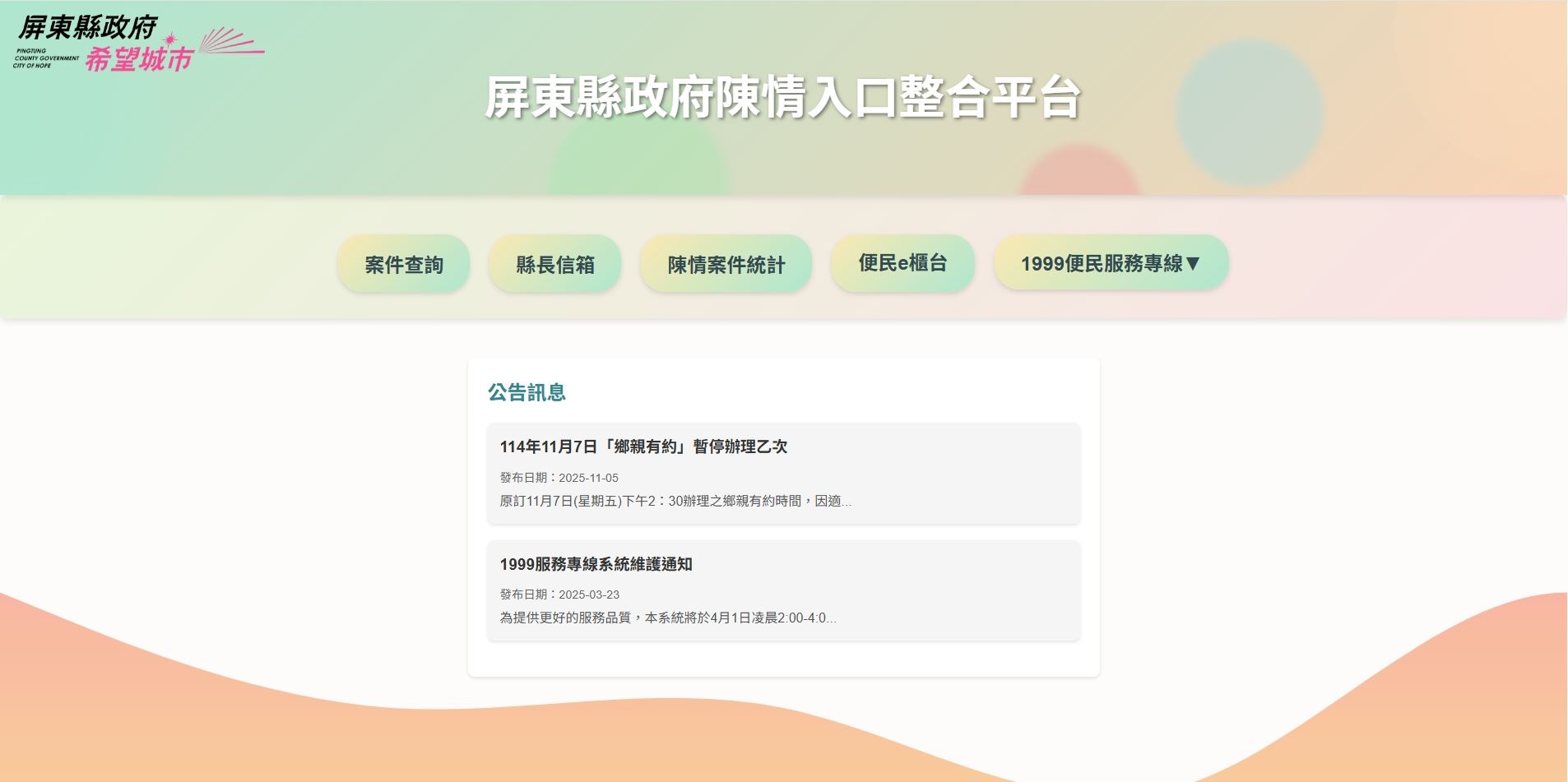Click the page title 屏東縣政府陳情入口整合平台
This screenshot has height=782, width=1568.
coord(782,98)
